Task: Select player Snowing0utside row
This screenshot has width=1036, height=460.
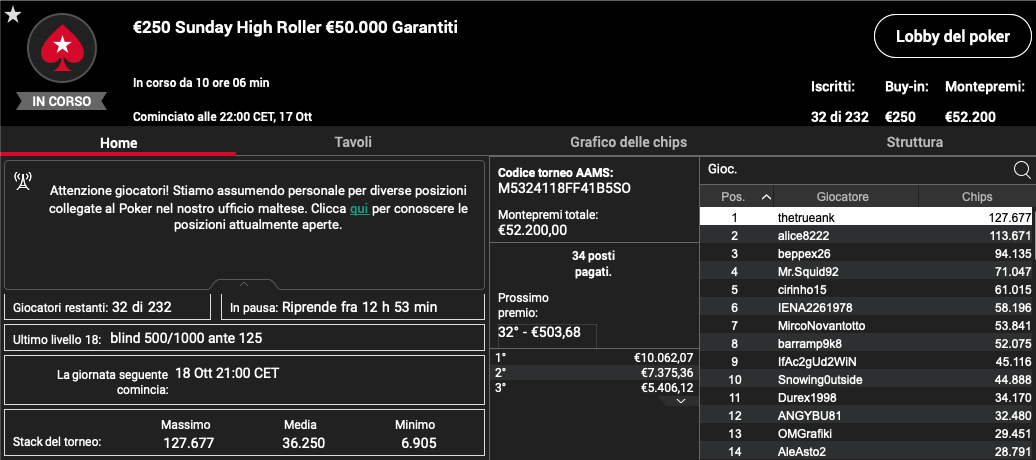Action: (x=867, y=379)
